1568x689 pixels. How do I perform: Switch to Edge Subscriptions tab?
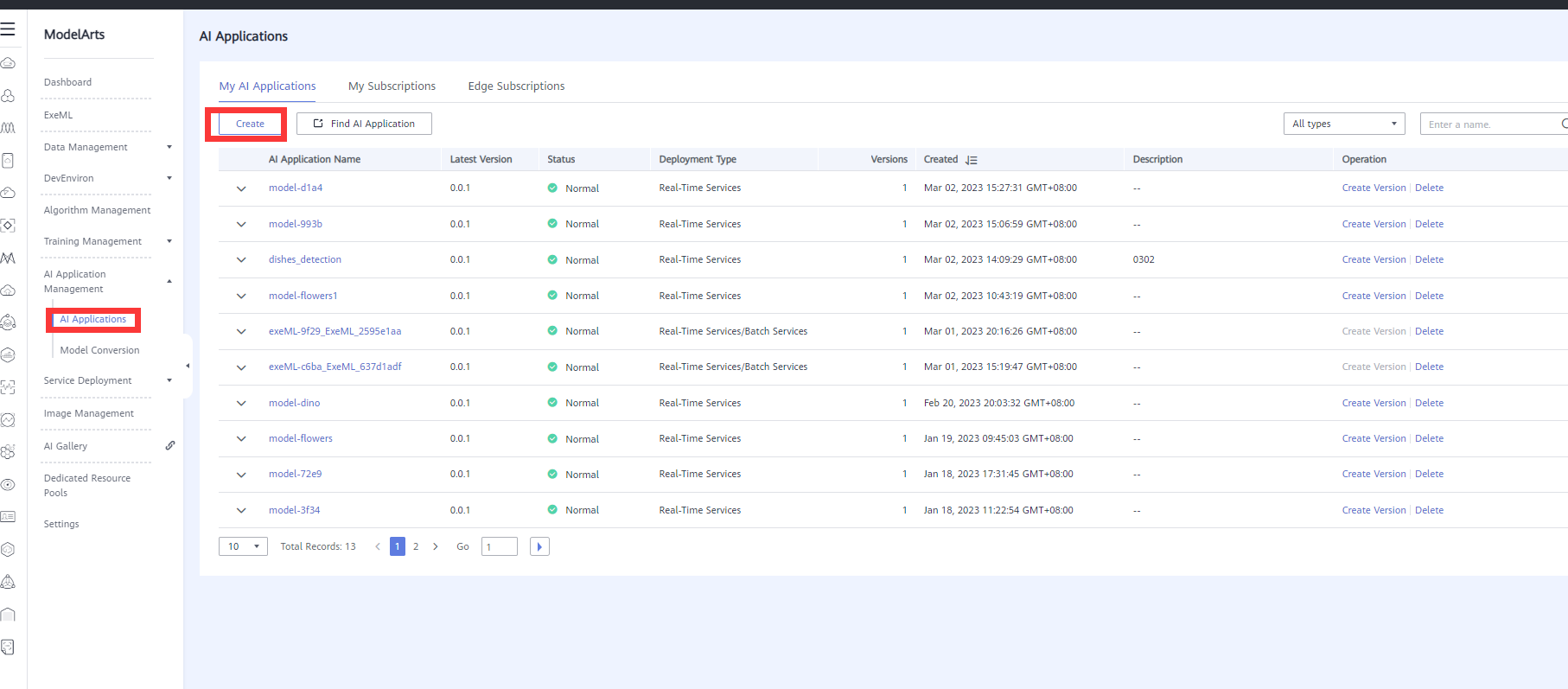coord(516,86)
